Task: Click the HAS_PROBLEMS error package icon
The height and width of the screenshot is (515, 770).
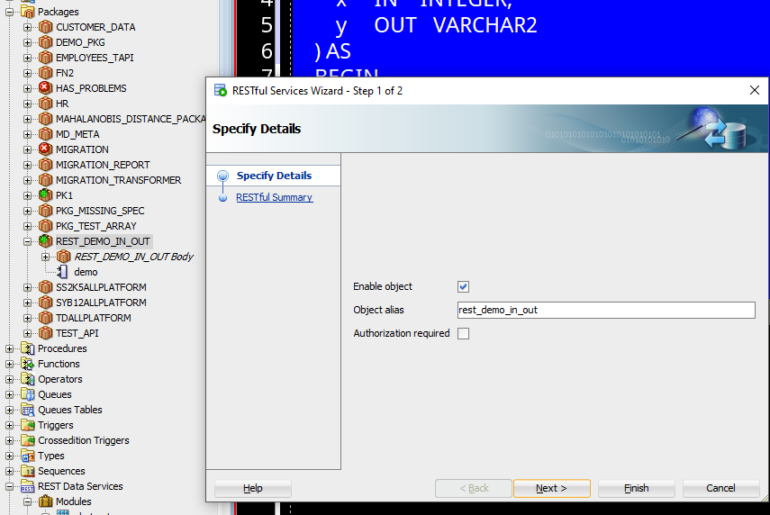Action: tap(46, 88)
